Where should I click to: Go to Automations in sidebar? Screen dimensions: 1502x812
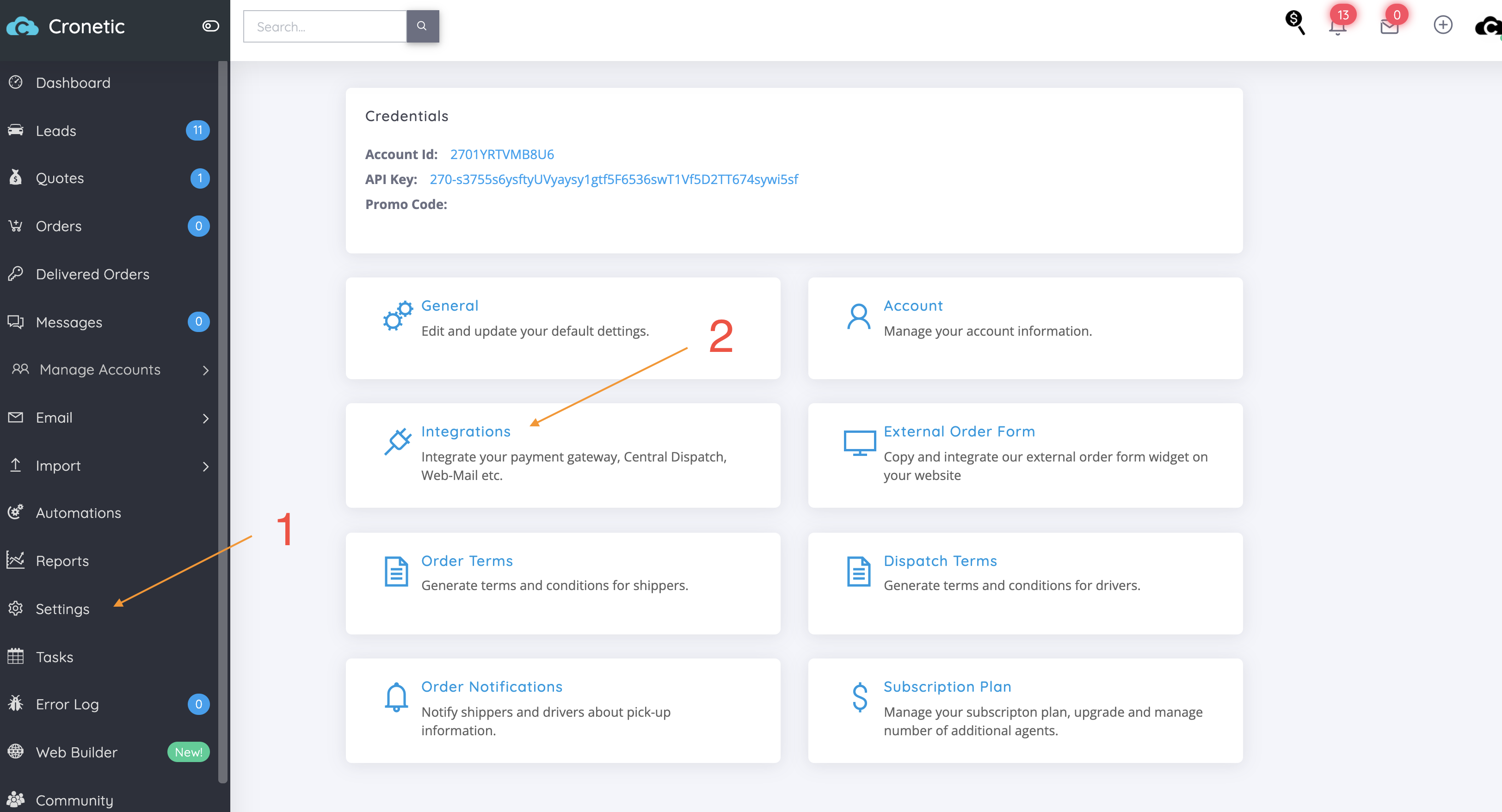(x=78, y=513)
